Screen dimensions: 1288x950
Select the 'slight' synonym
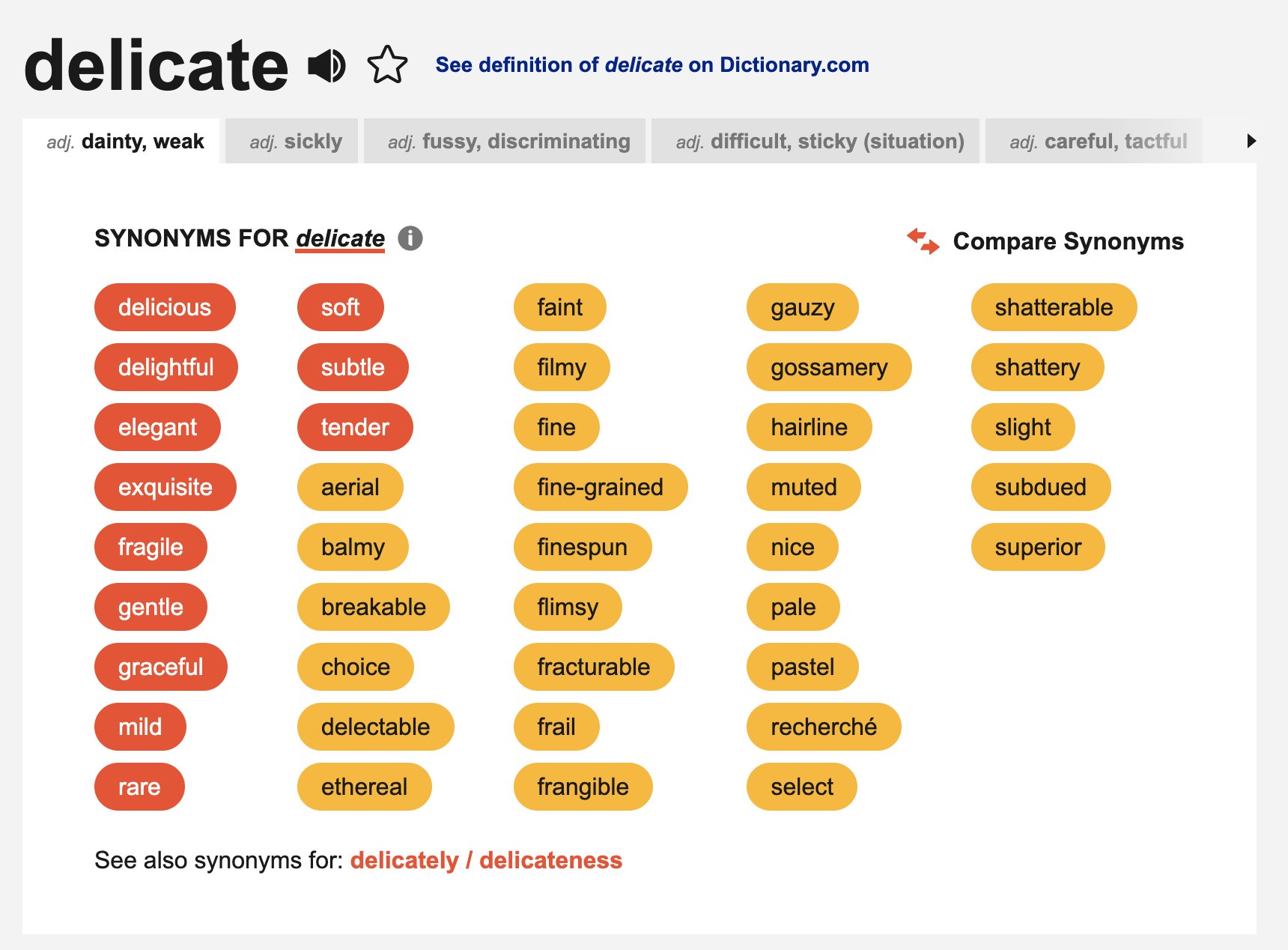pos(1023,427)
